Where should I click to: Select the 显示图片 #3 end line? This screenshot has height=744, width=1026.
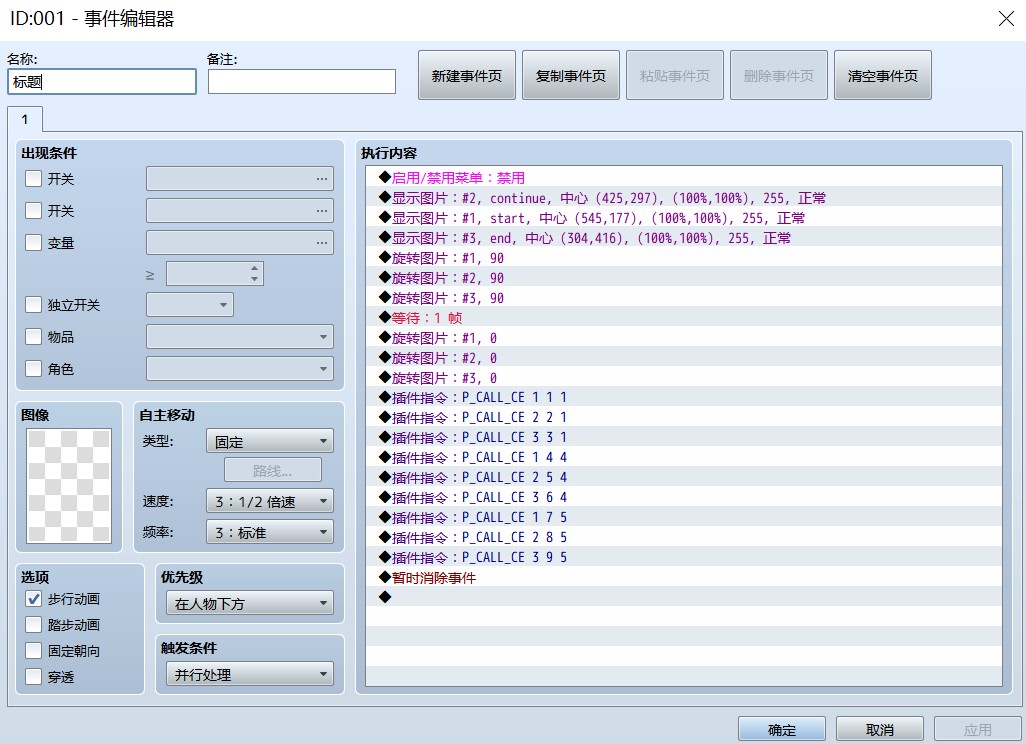[684, 238]
